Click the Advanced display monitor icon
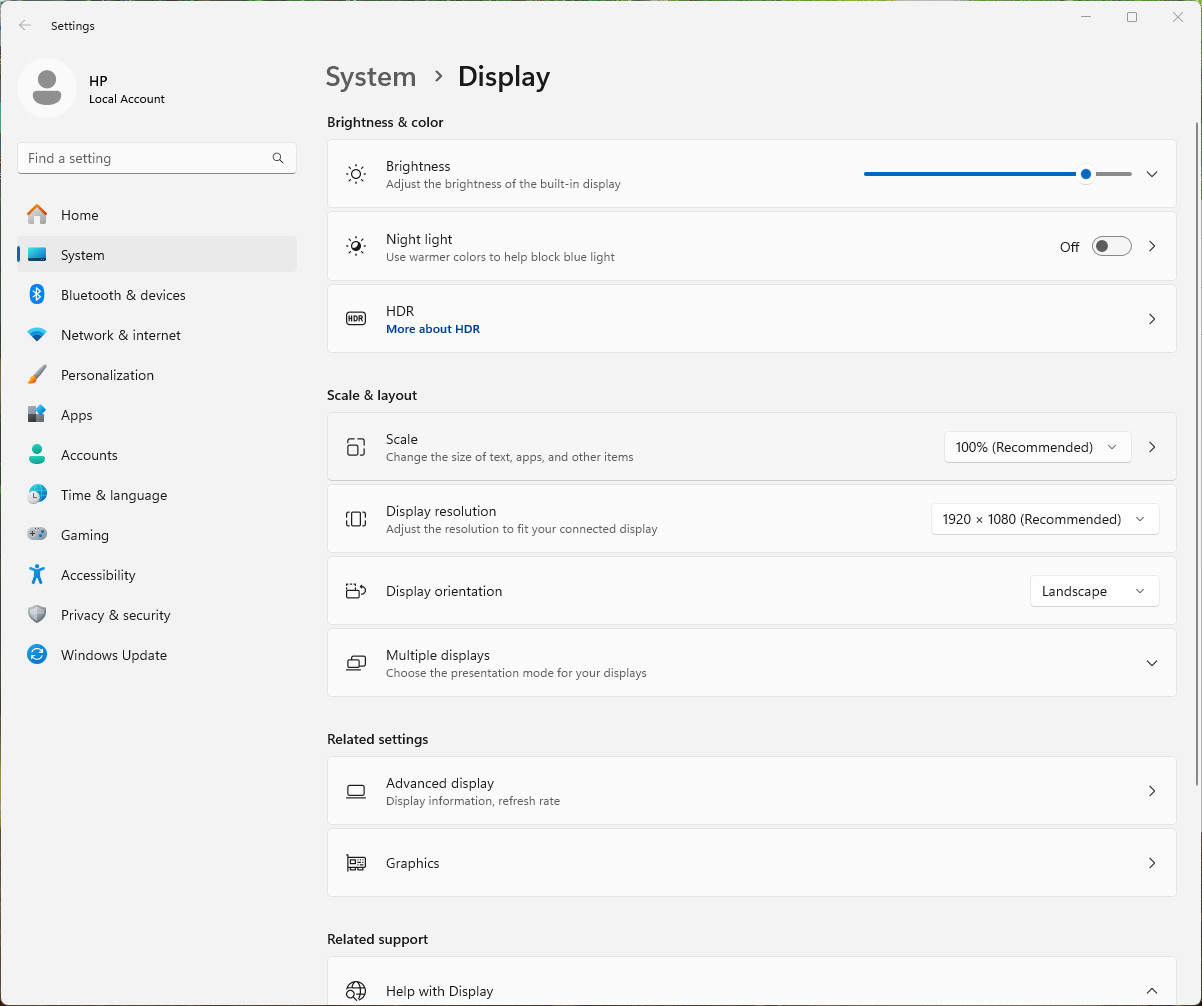Screen dimensions: 1202x1006 tap(356, 791)
